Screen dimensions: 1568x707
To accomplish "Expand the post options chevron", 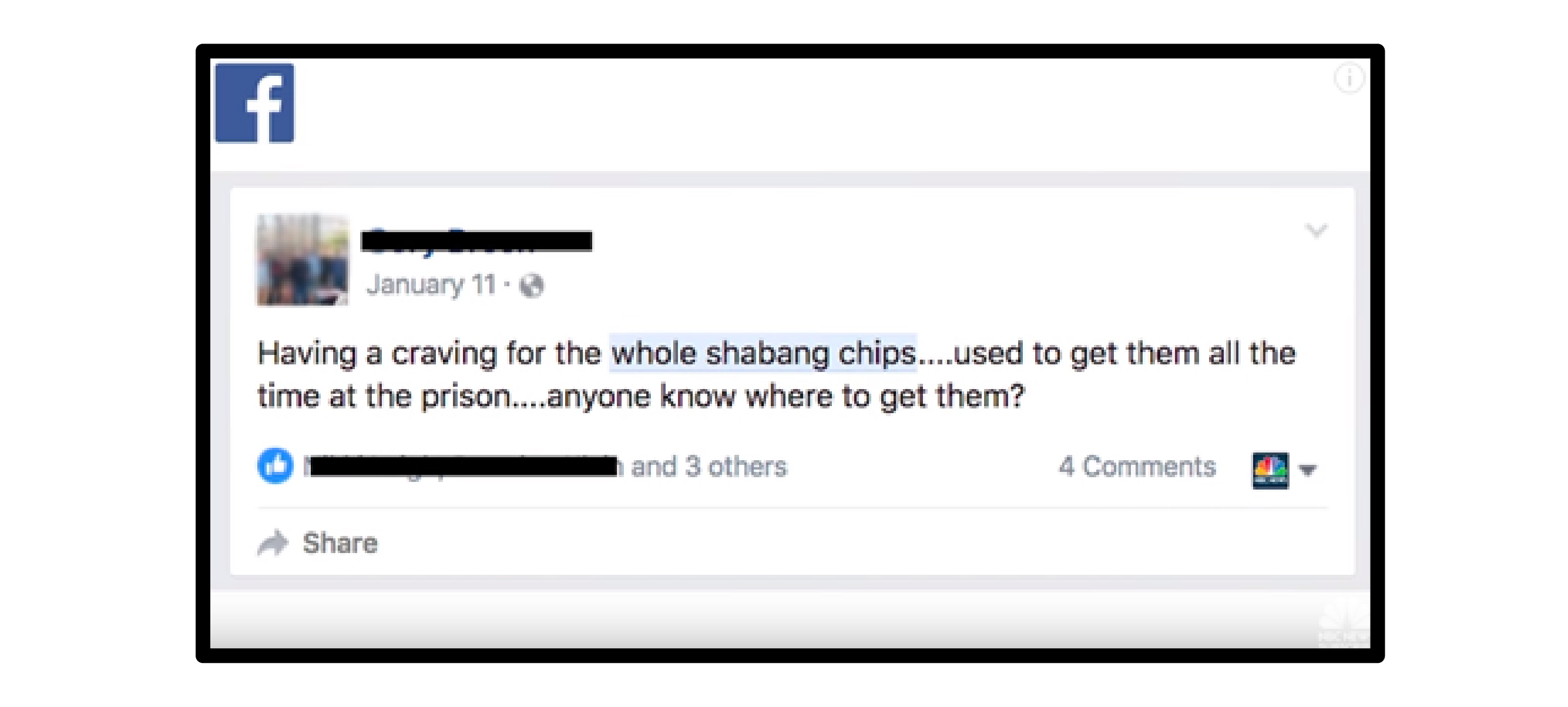I will [x=1316, y=230].
